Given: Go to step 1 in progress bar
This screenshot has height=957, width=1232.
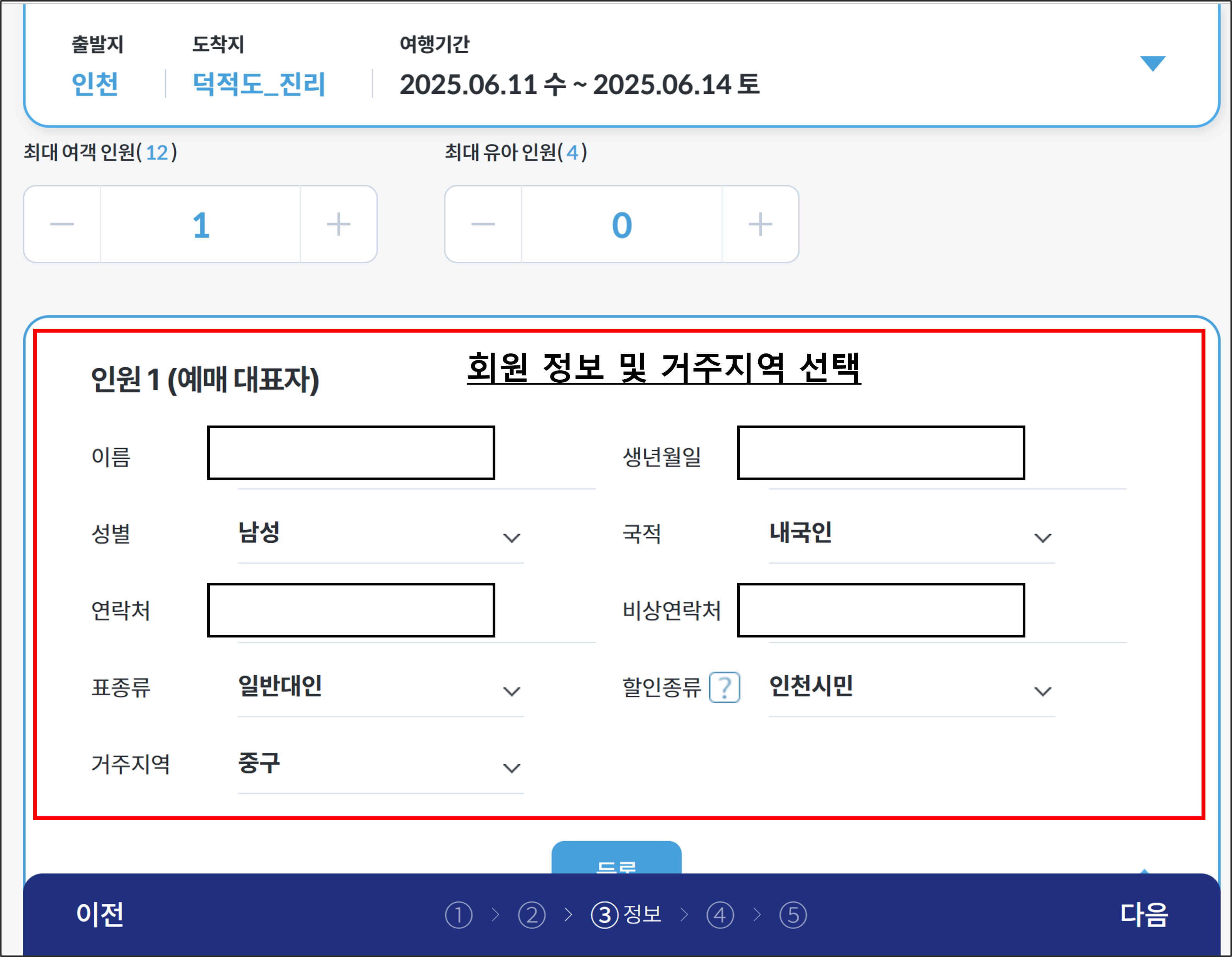Looking at the screenshot, I should (x=459, y=915).
